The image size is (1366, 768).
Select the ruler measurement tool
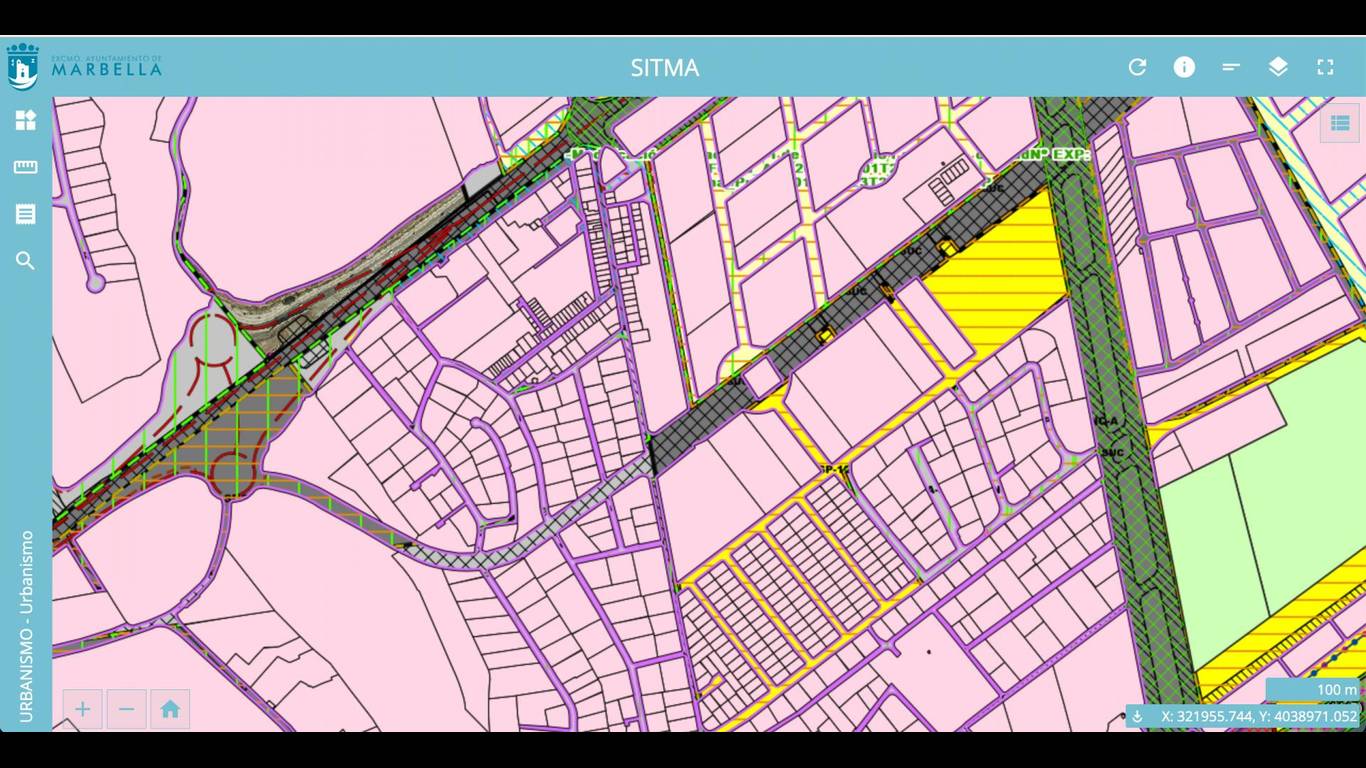point(25,167)
